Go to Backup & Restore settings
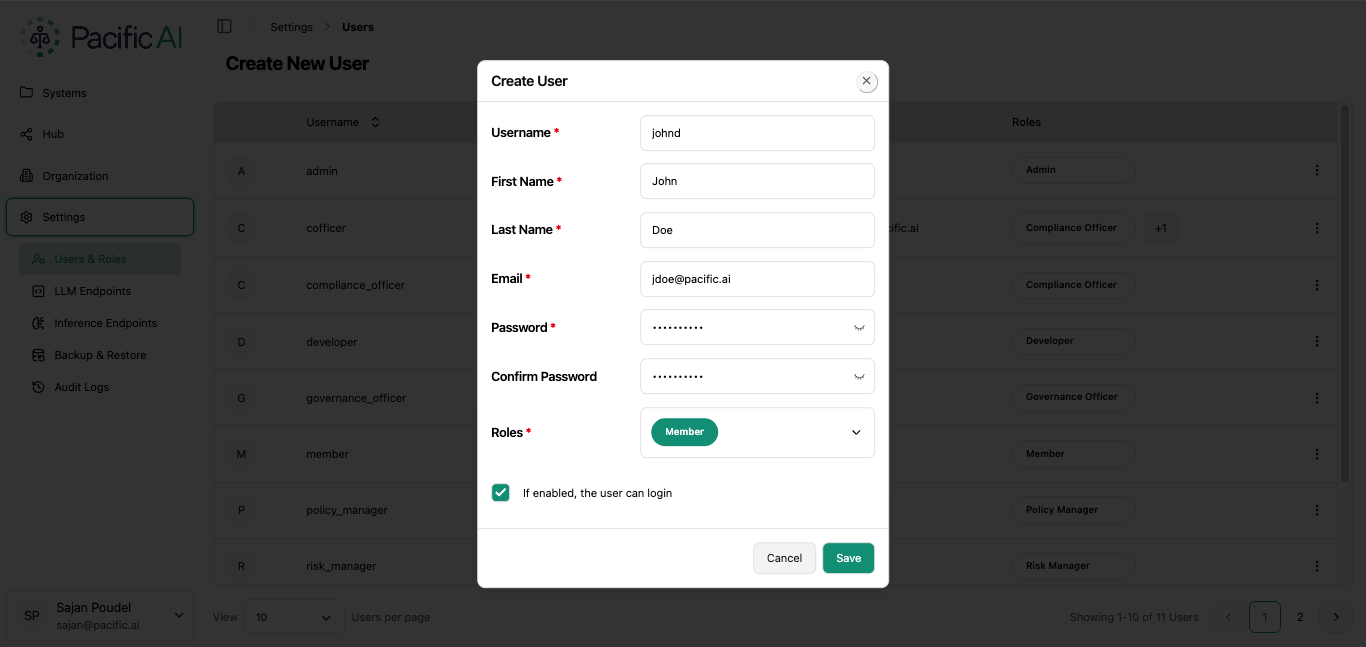Screen dimensions: 1366x647 [100, 354]
